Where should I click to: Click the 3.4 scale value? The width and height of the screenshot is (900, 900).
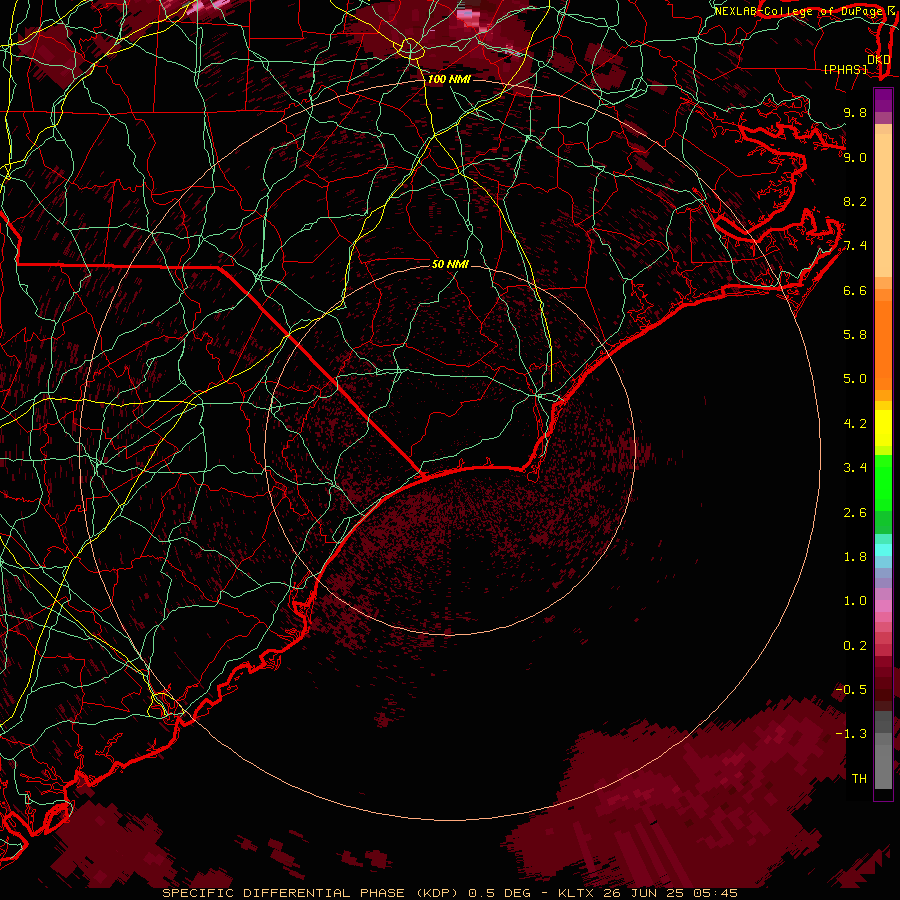pos(855,468)
